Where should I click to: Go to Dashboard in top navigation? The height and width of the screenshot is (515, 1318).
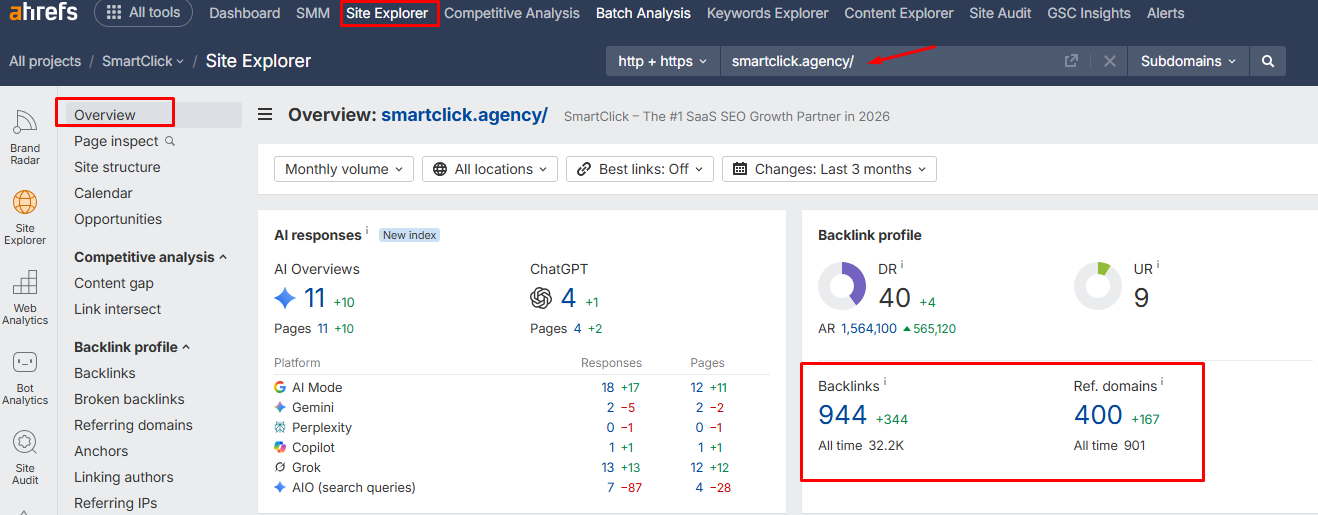245,13
